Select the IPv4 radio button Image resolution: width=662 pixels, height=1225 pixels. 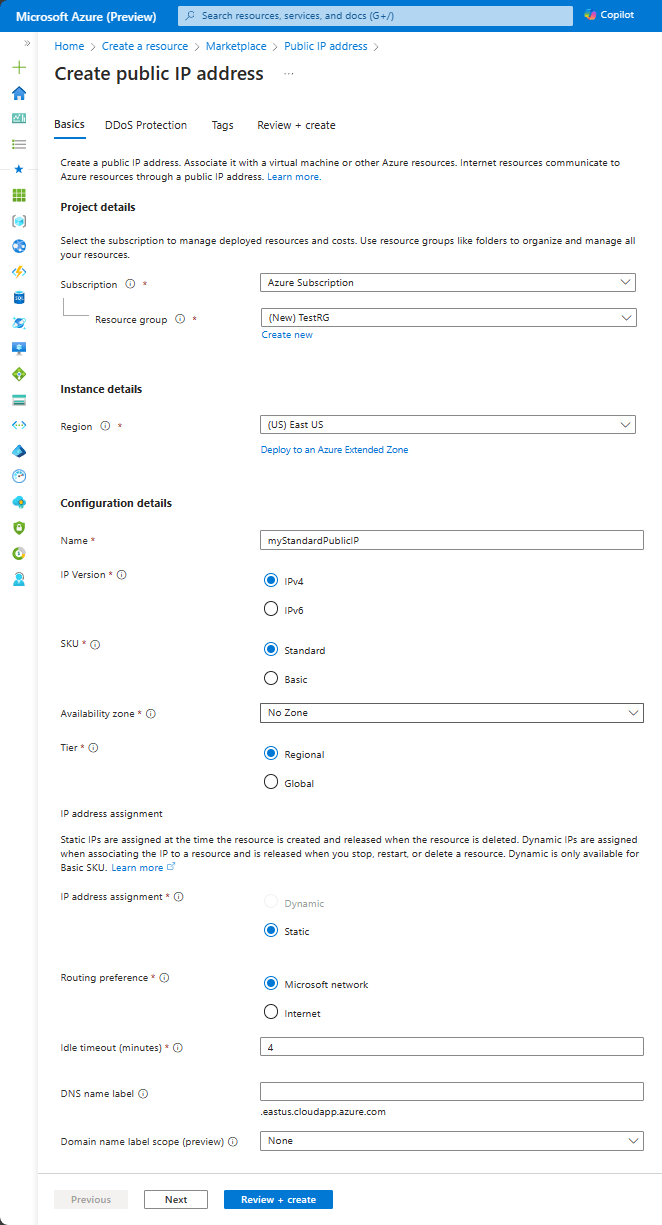tap(270, 580)
